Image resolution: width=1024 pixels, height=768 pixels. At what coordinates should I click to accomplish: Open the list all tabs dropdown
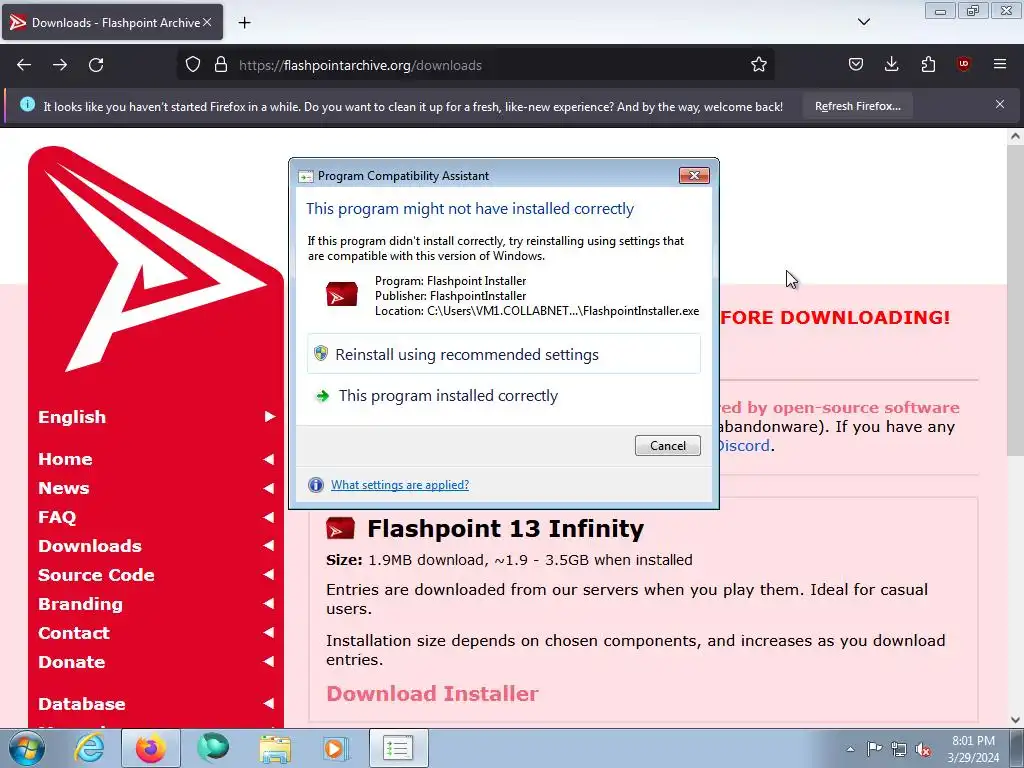click(863, 22)
